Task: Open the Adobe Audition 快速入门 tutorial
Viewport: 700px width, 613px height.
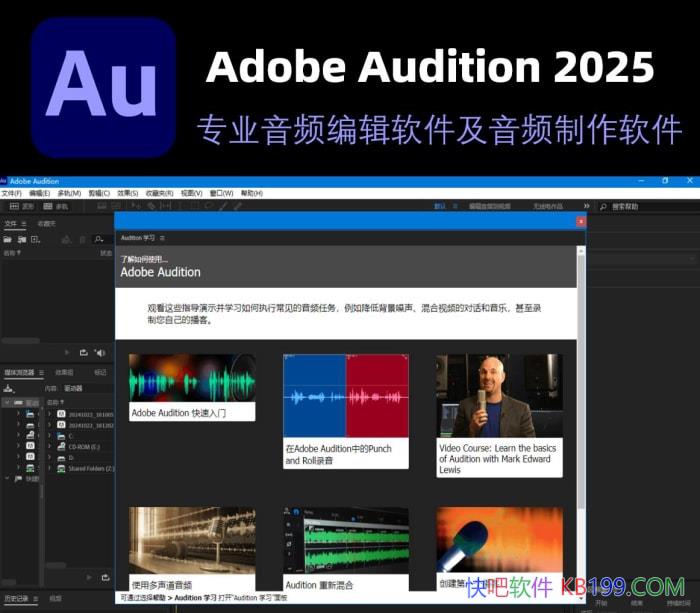Action: point(191,387)
